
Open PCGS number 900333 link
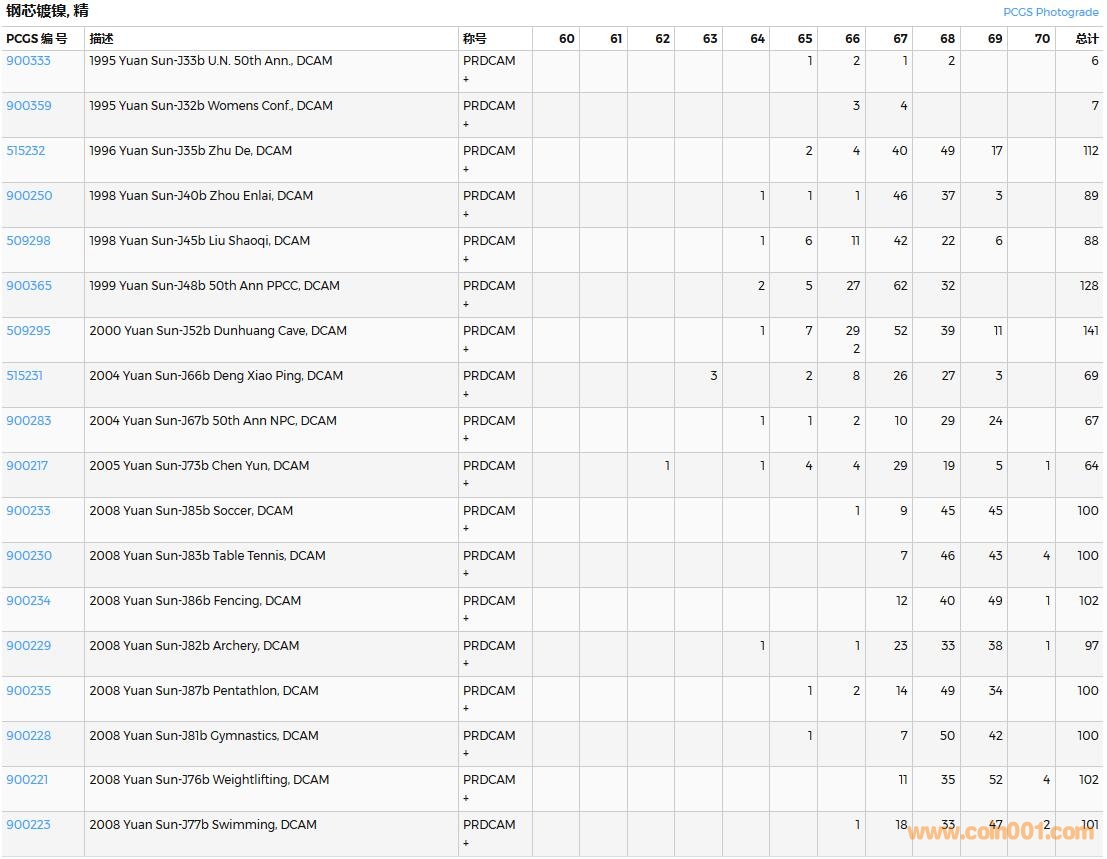pyautogui.click(x=28, y=61)
